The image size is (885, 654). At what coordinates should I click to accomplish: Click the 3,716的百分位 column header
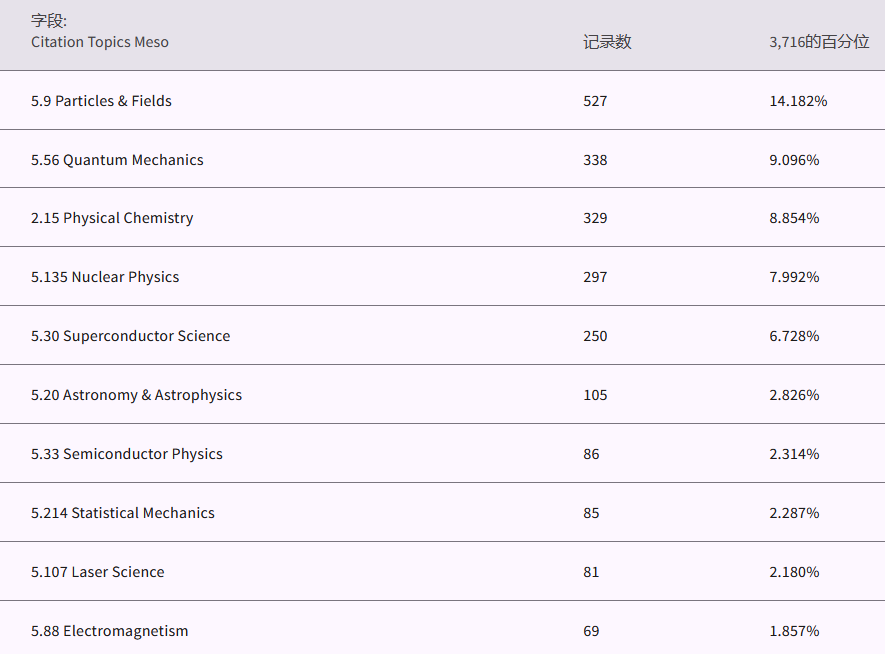click(819, 42)
